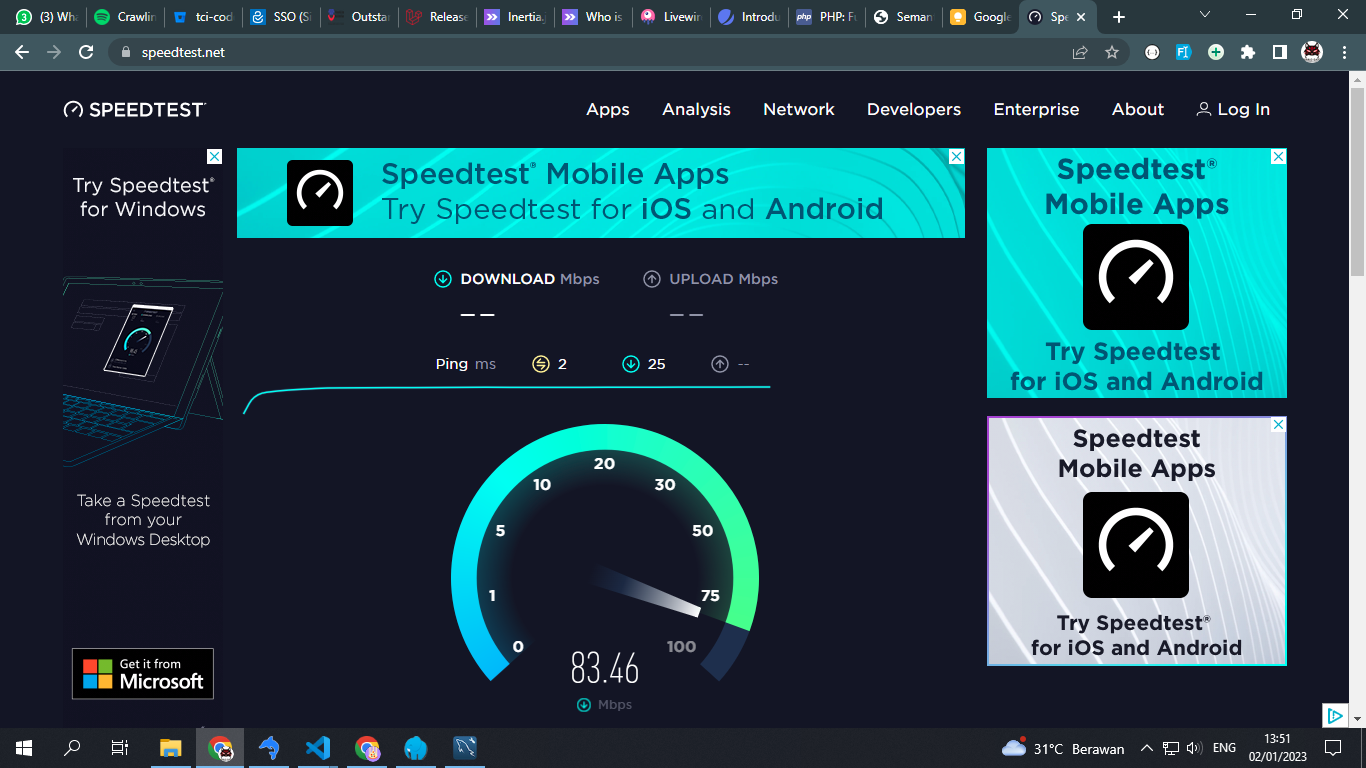Click the upload arrow icon beside UPLOAD Mbps
1366x768 pixels.
click(x=652, y=279)
